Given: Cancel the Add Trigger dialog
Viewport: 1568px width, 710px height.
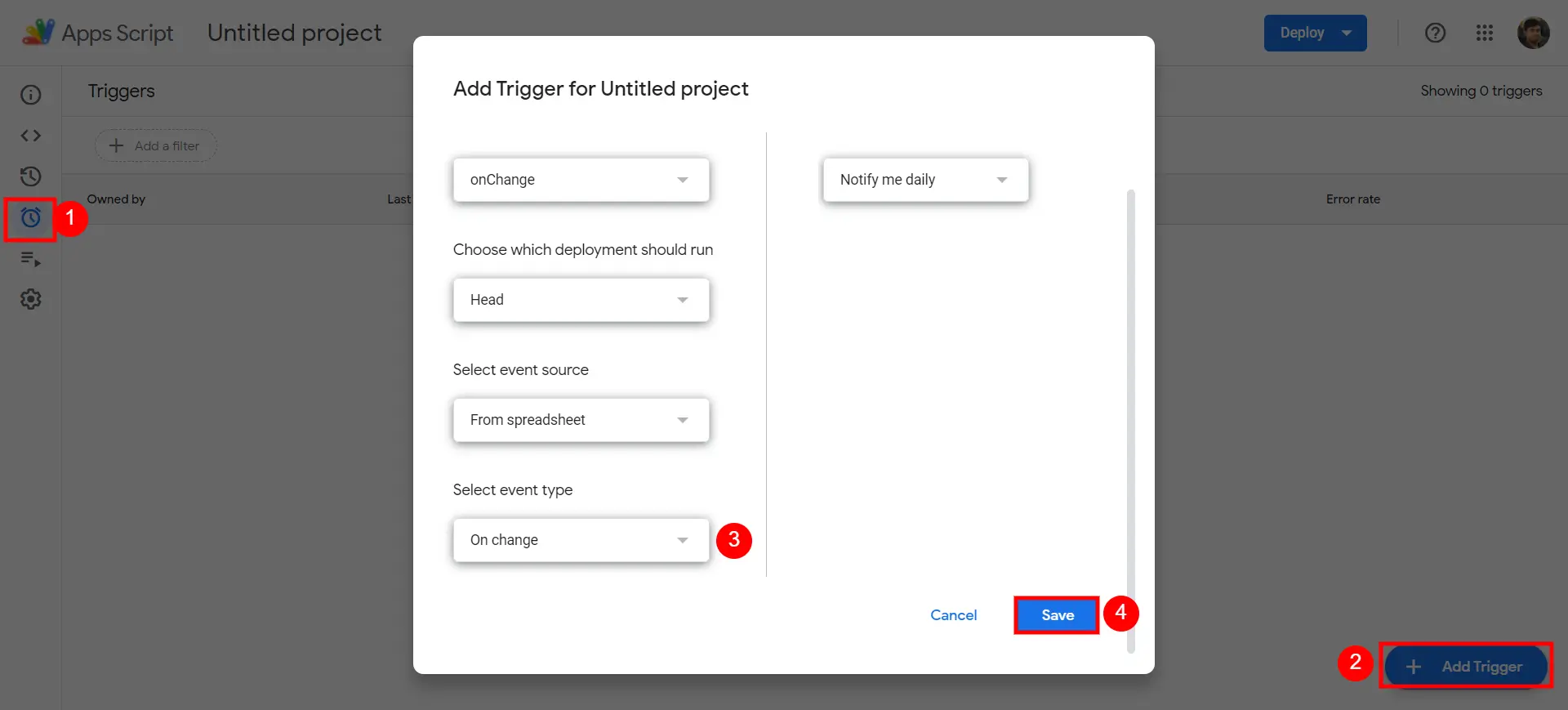Looking at the screenshot, I should (953, 615).
